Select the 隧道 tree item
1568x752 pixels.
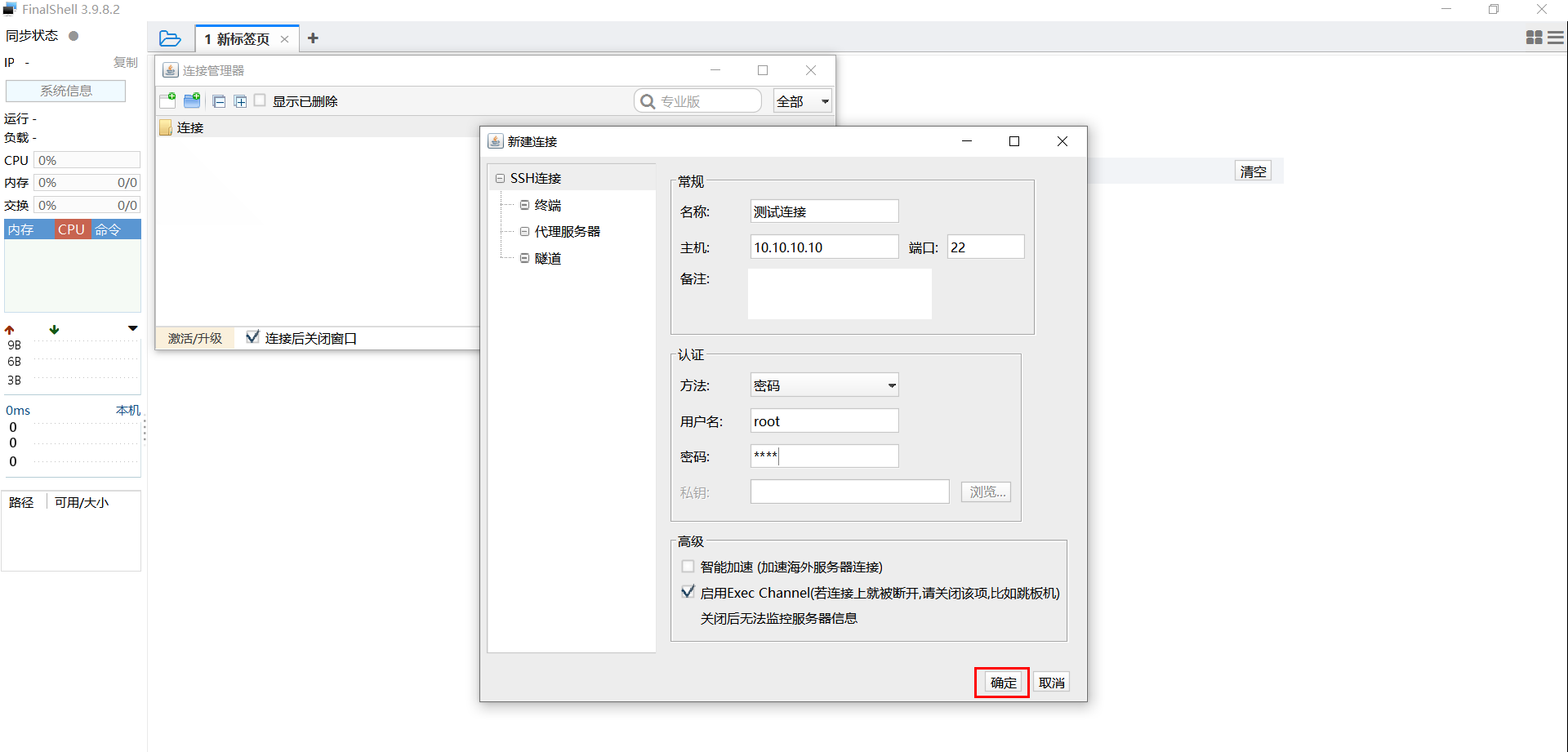[x=548, y=258]
